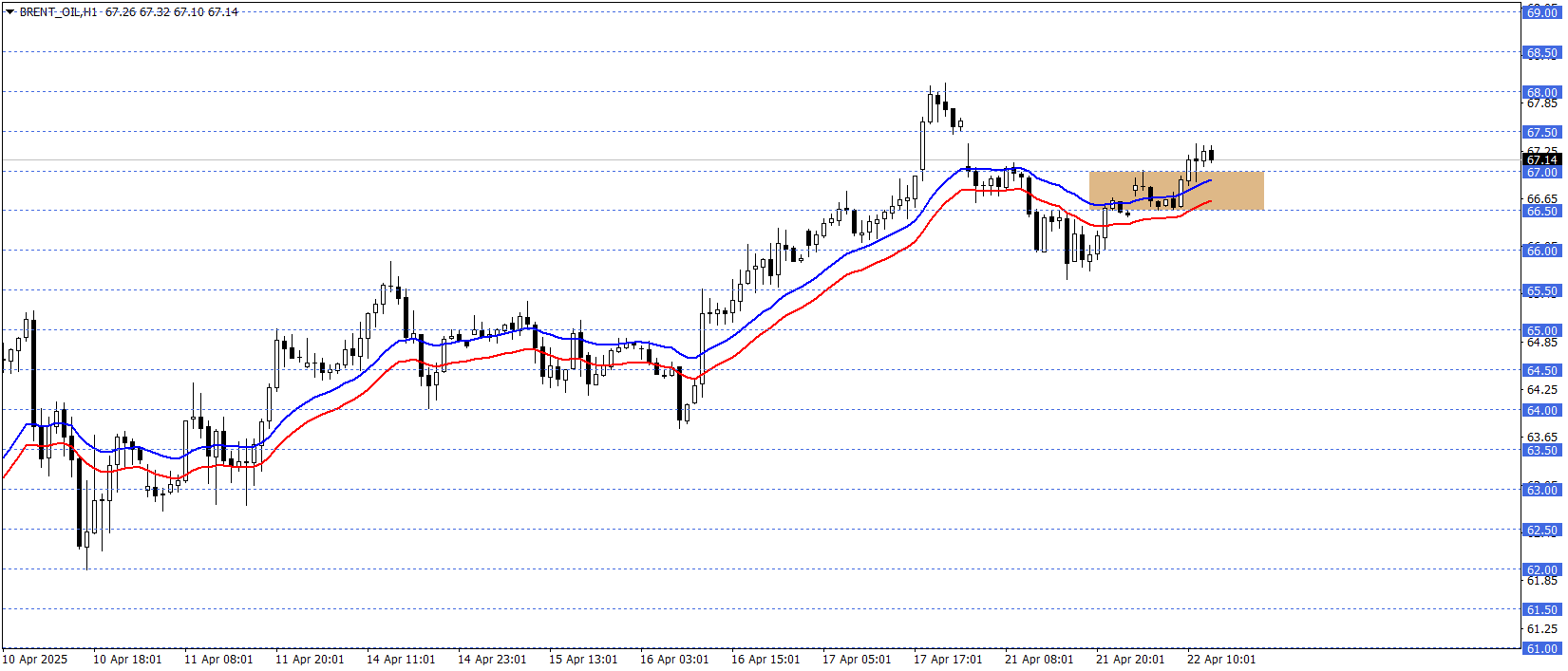Image resolution: width=1568 pixels, height=671 pixels.
Task: Click the 63.00 price level label
Action: (x=1542, y=490)
